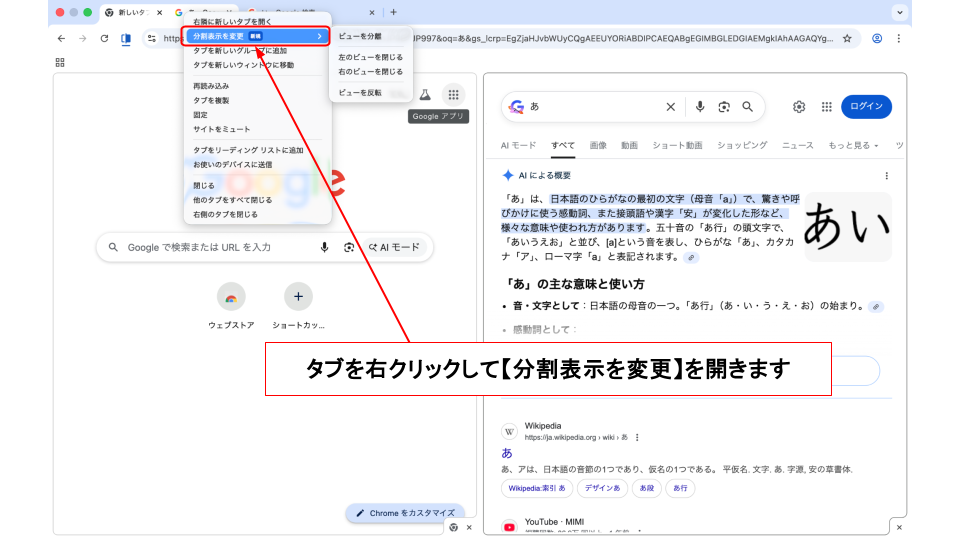
Task: Select ビューを分離 from submenu
Action: [359, 36]
